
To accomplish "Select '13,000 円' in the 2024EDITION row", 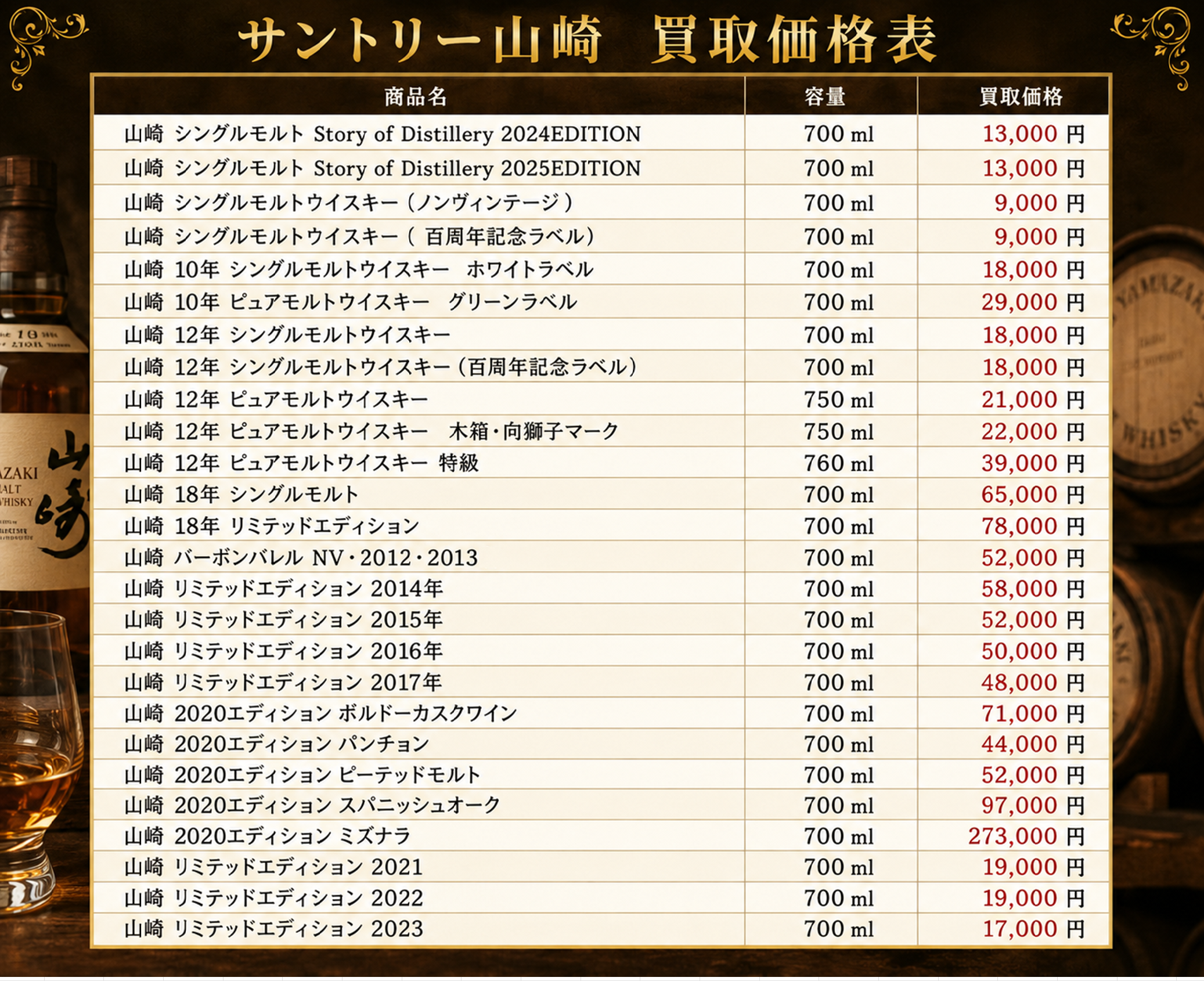I will coord(1033,135).
